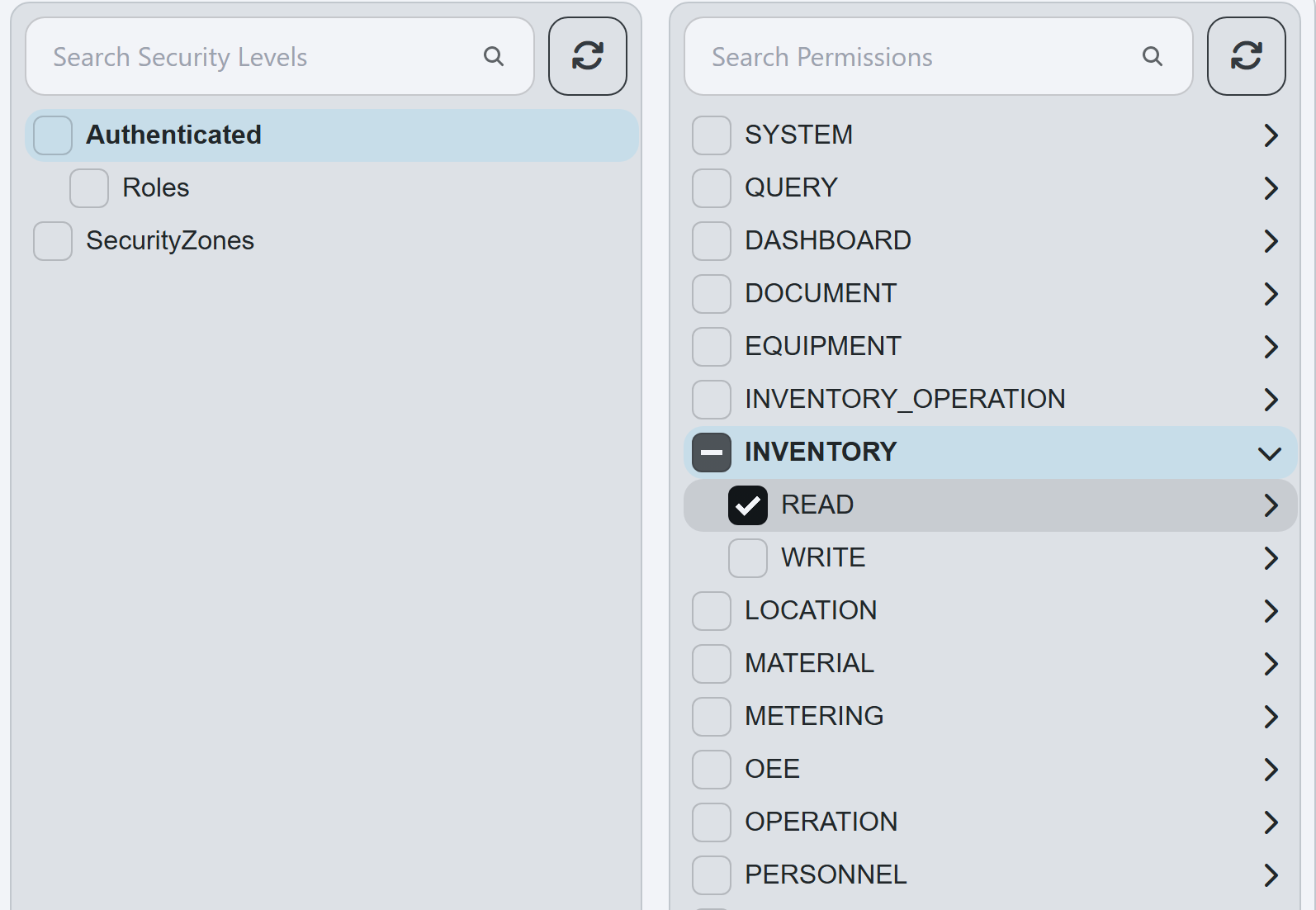Image resolution: width=1316 pixels, height=910 pixels.
Task: Check the DASHBOARD permission checkbox
Action: [x=712, y=241]
